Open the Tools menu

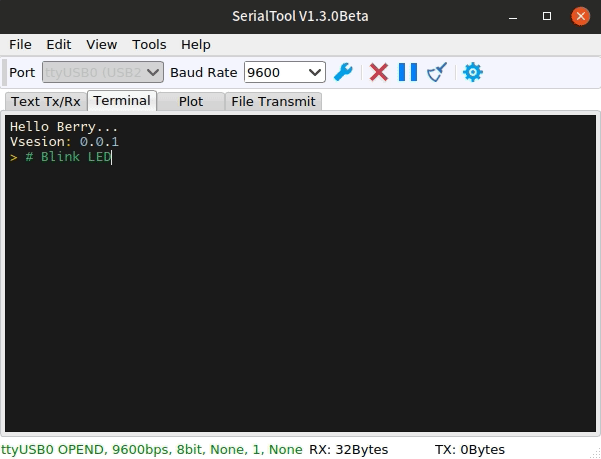click(x=149, y=45)
